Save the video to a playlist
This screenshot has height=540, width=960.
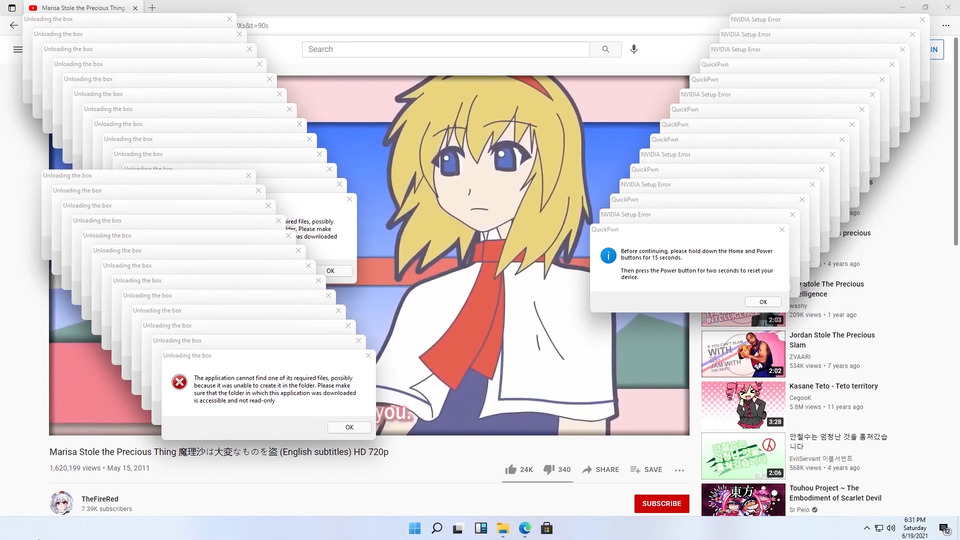(x=646, y=470)
